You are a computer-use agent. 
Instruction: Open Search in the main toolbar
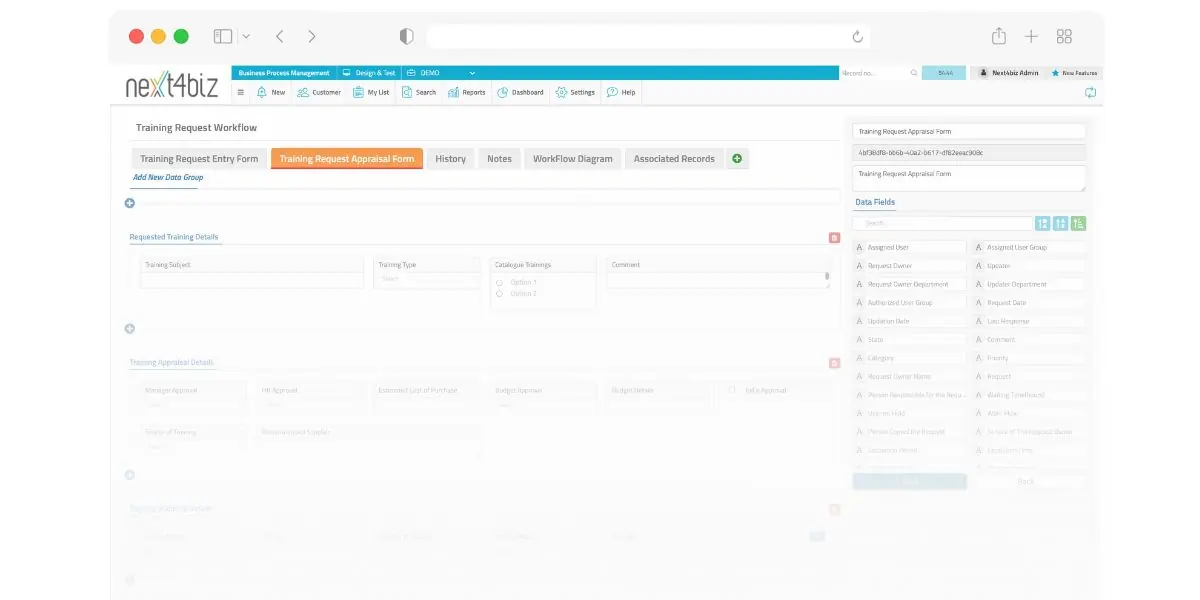pyautogui.click(x=419, y=92)
